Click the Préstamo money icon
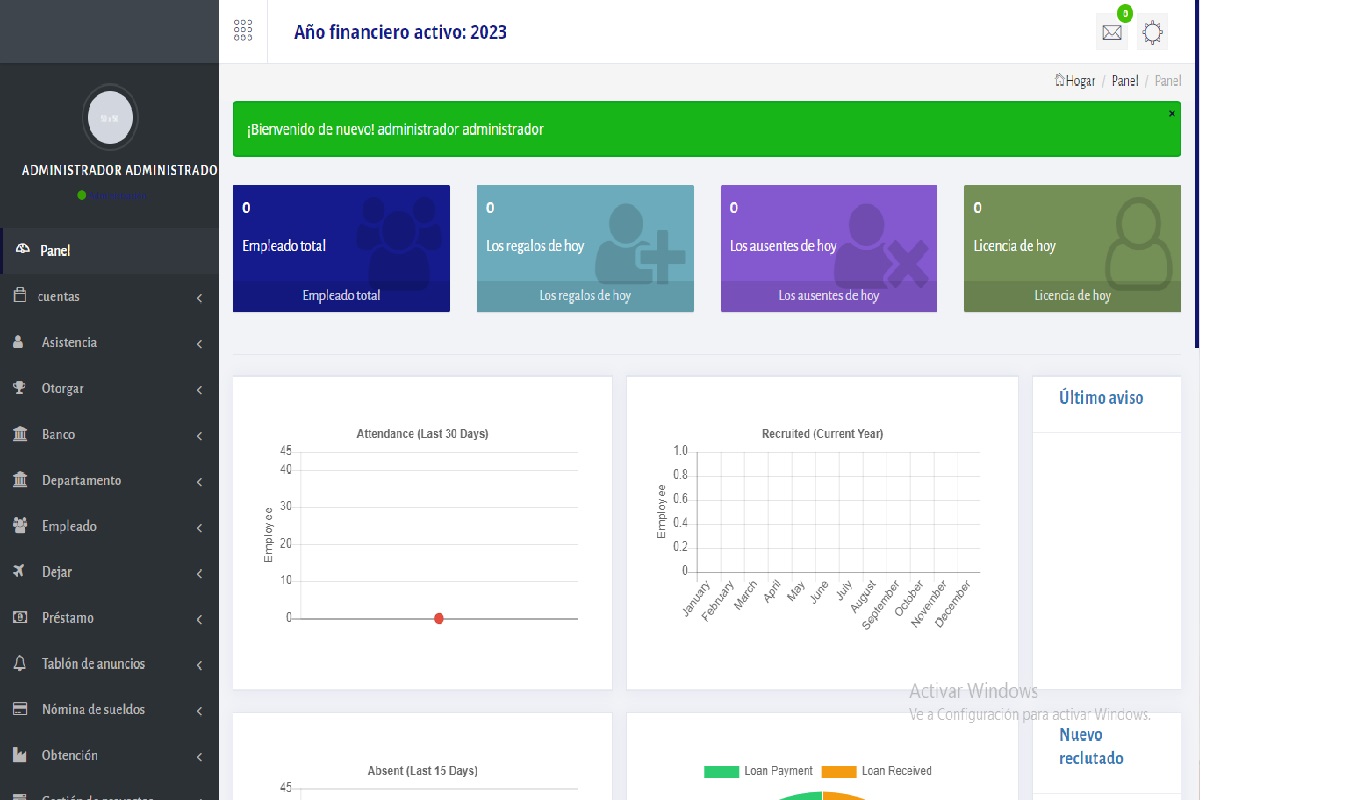This screenshot has height=800, width=1366. pos(19,617)
